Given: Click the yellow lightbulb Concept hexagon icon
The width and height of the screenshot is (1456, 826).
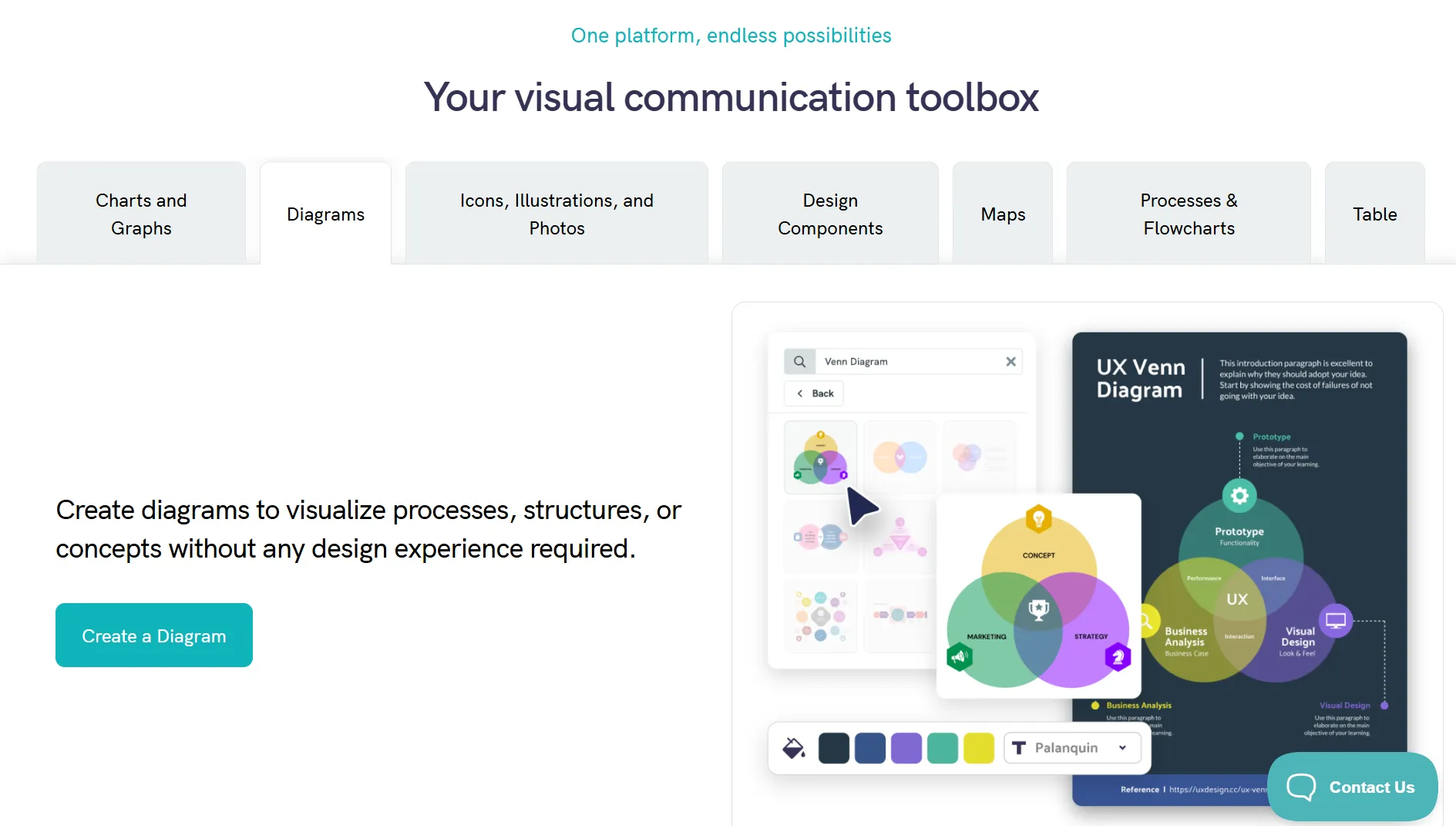Looking at the screenshot, I should [x=1038, y=519].
